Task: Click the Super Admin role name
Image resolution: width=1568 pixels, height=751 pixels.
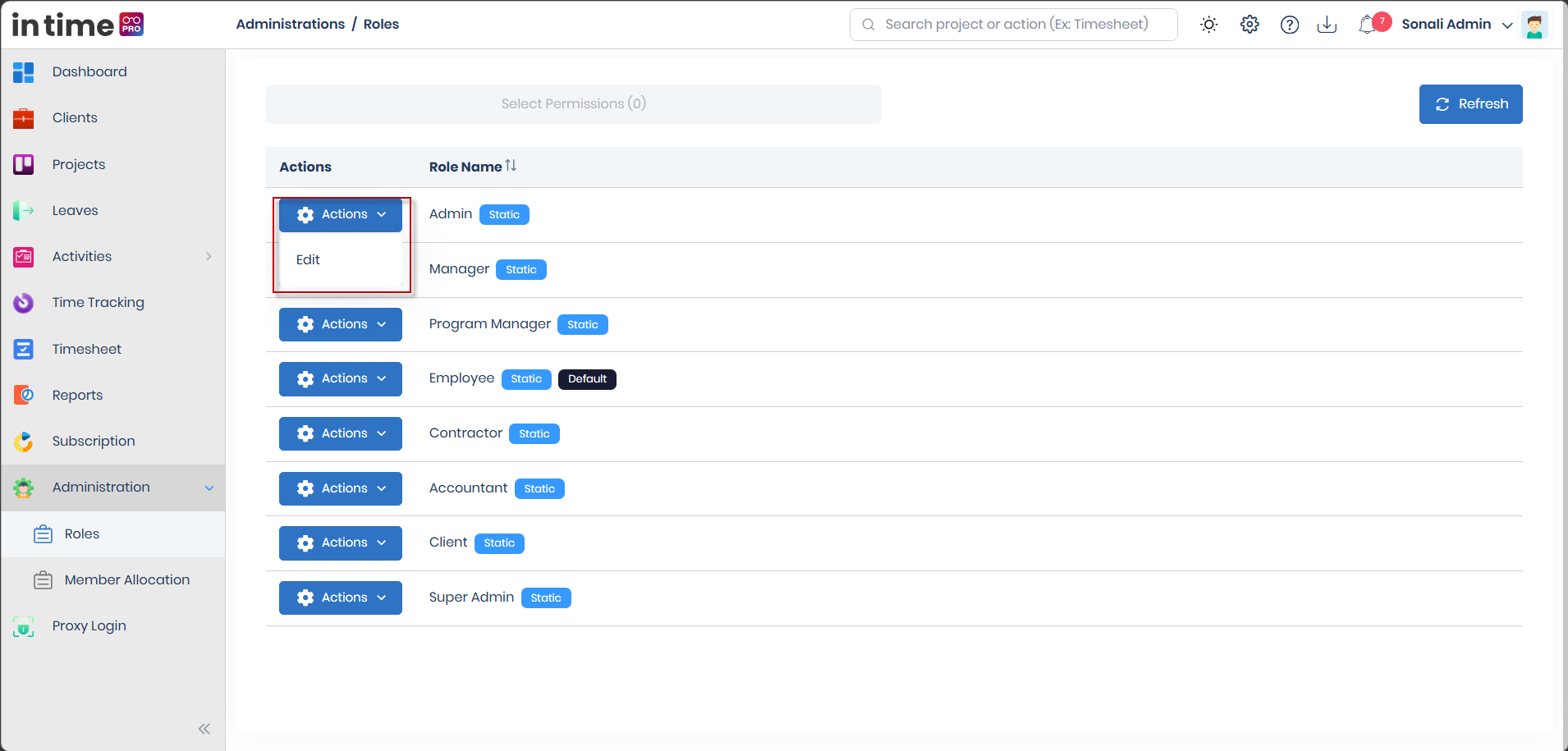Action: [x=471, y=598]
